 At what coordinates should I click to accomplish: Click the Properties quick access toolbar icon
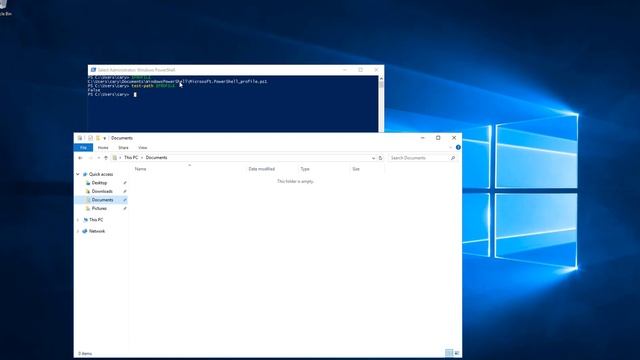click(91, 138)
